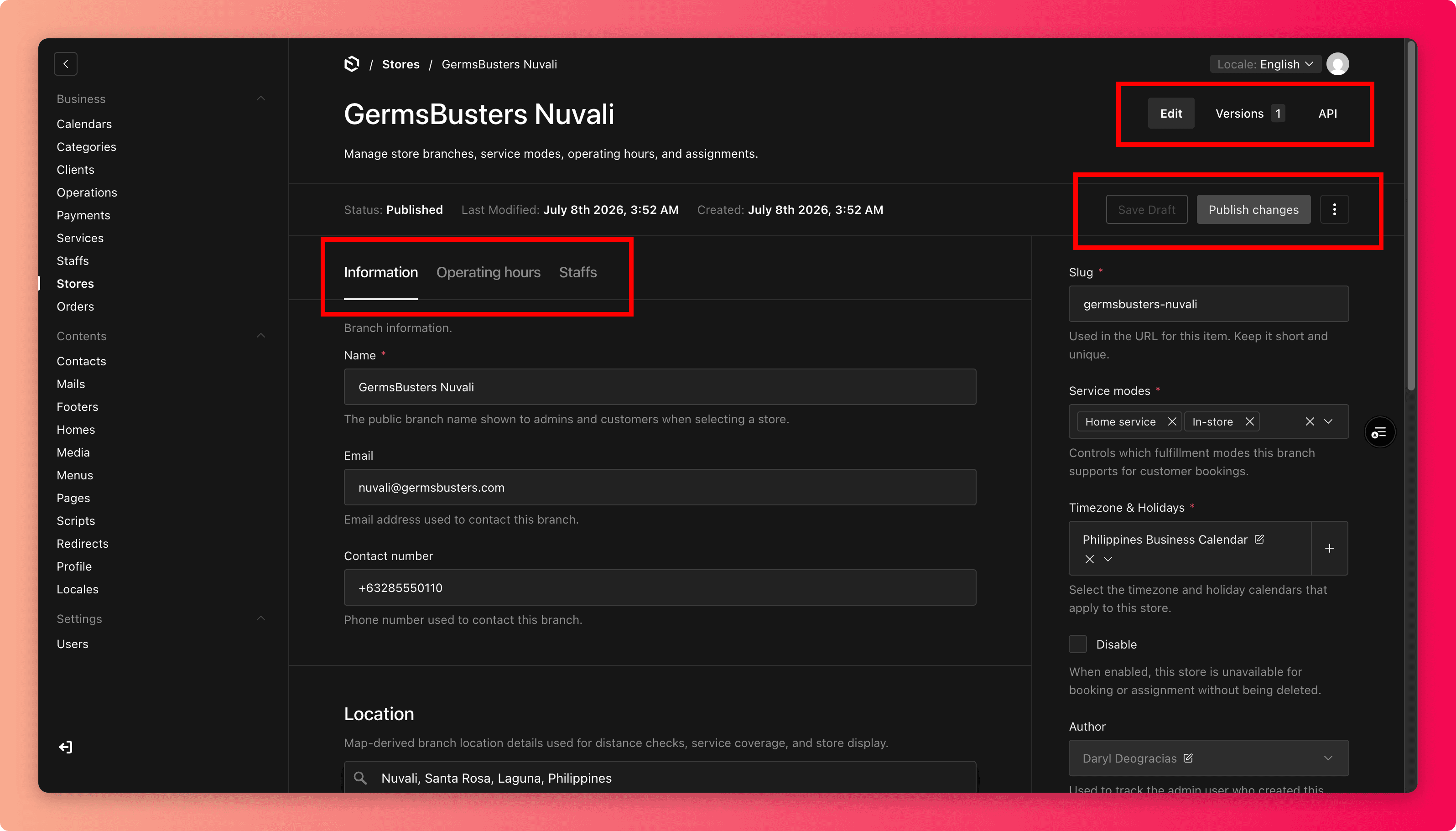1456x831 pixels.
Task: Open Stores in the sidebar
Action: coord(75,284)
